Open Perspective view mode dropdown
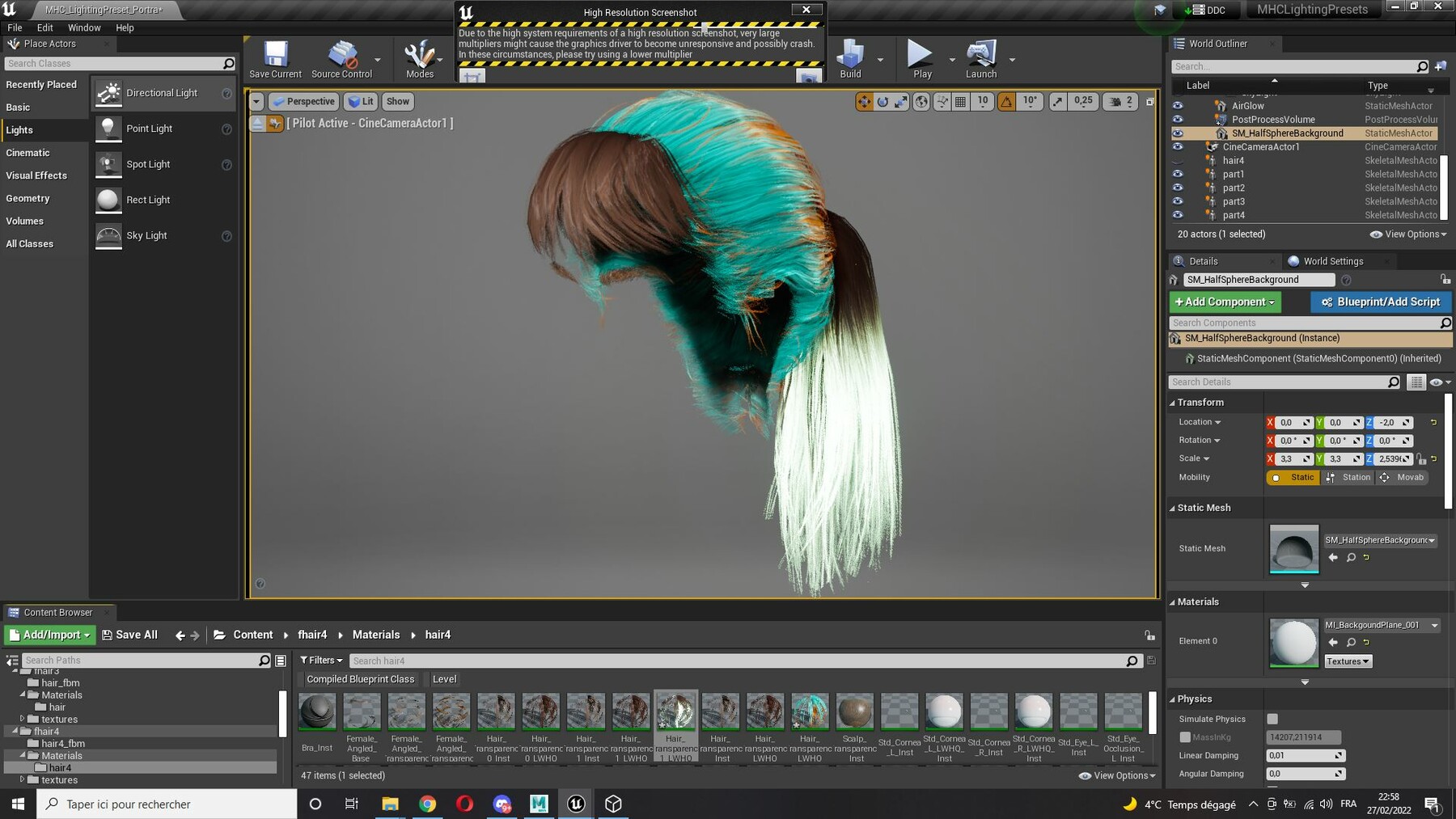The width and height of the screenshot is (1456, 819). pos(303,102)
